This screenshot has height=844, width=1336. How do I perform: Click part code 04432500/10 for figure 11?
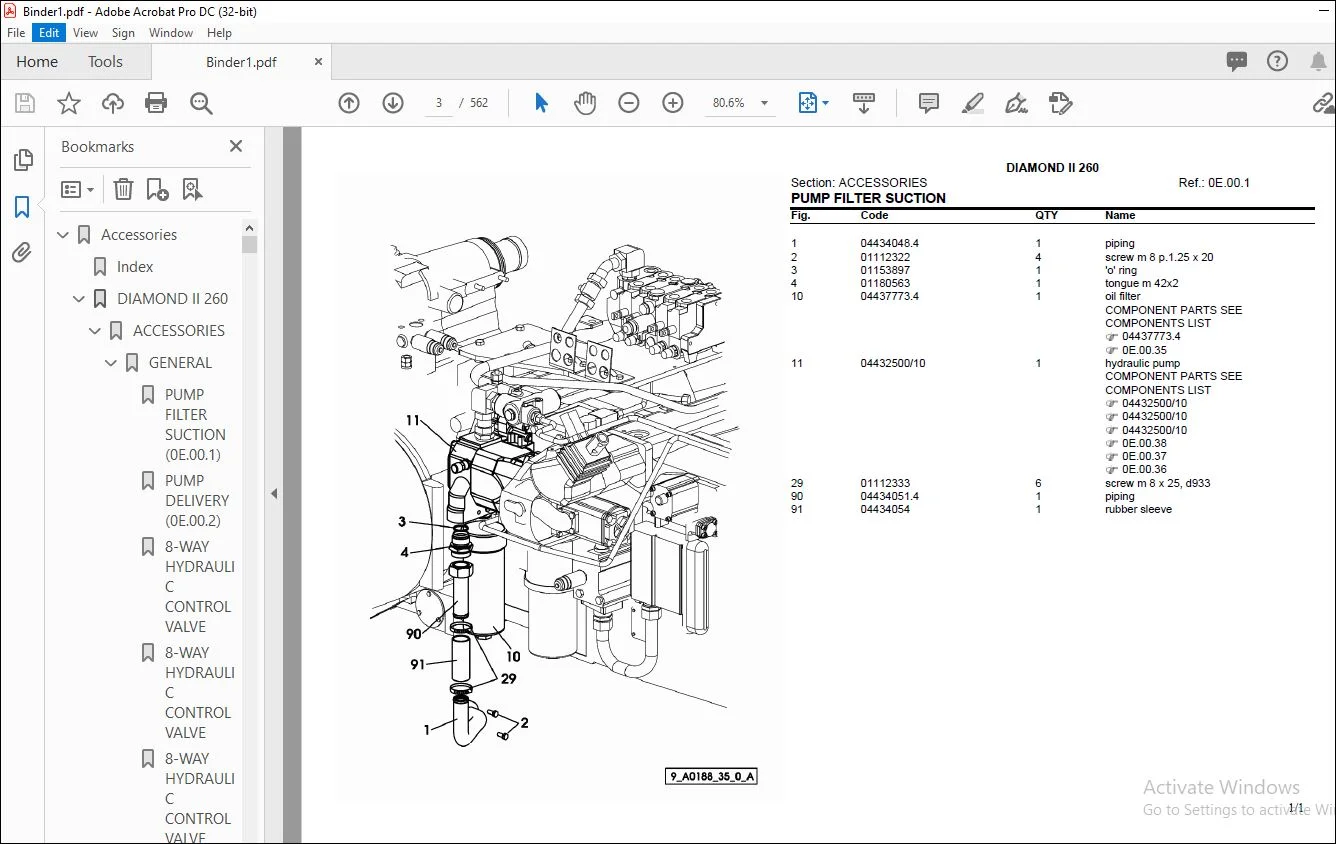893,363
